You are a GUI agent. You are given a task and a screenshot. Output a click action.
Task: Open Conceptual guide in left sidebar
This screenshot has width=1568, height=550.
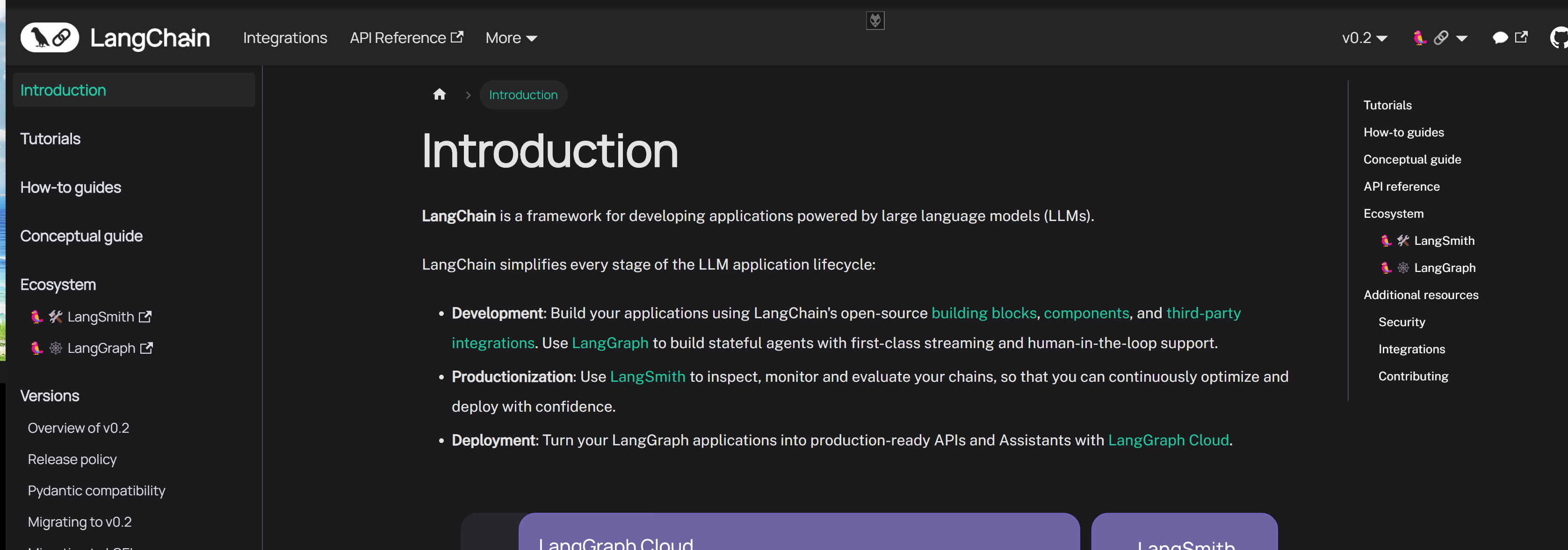click(81, 236)
